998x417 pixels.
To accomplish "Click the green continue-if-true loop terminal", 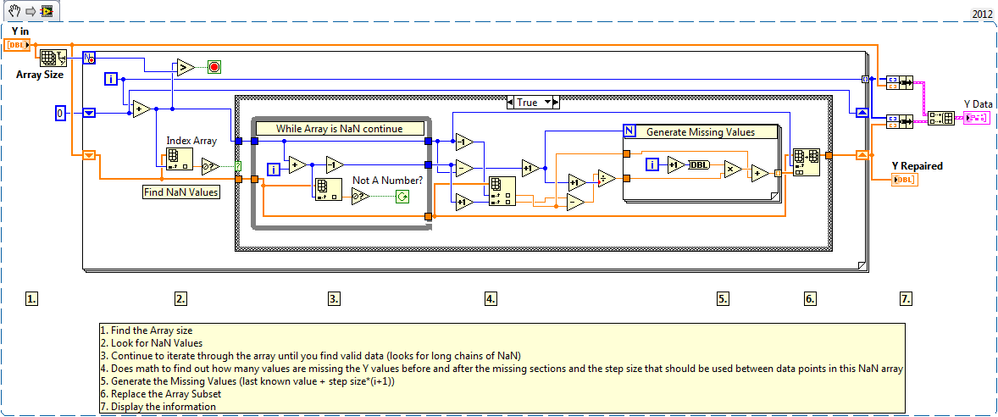I will [402, 197].
